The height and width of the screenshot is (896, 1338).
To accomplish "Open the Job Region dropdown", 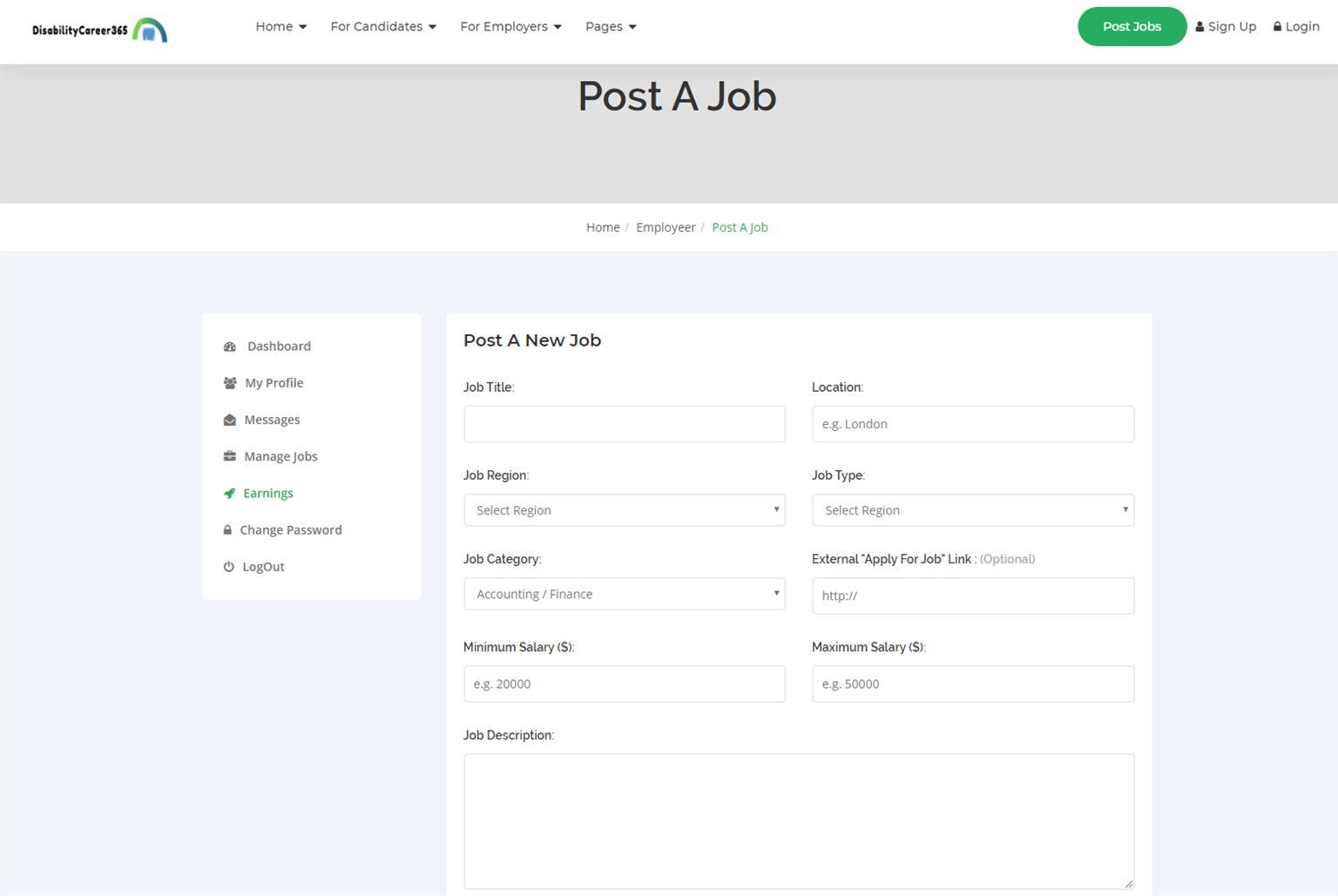I will pos(625,510).
